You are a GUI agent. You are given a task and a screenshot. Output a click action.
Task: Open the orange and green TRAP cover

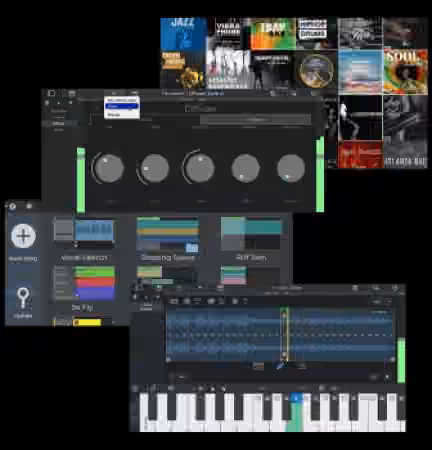coord(273,34)
